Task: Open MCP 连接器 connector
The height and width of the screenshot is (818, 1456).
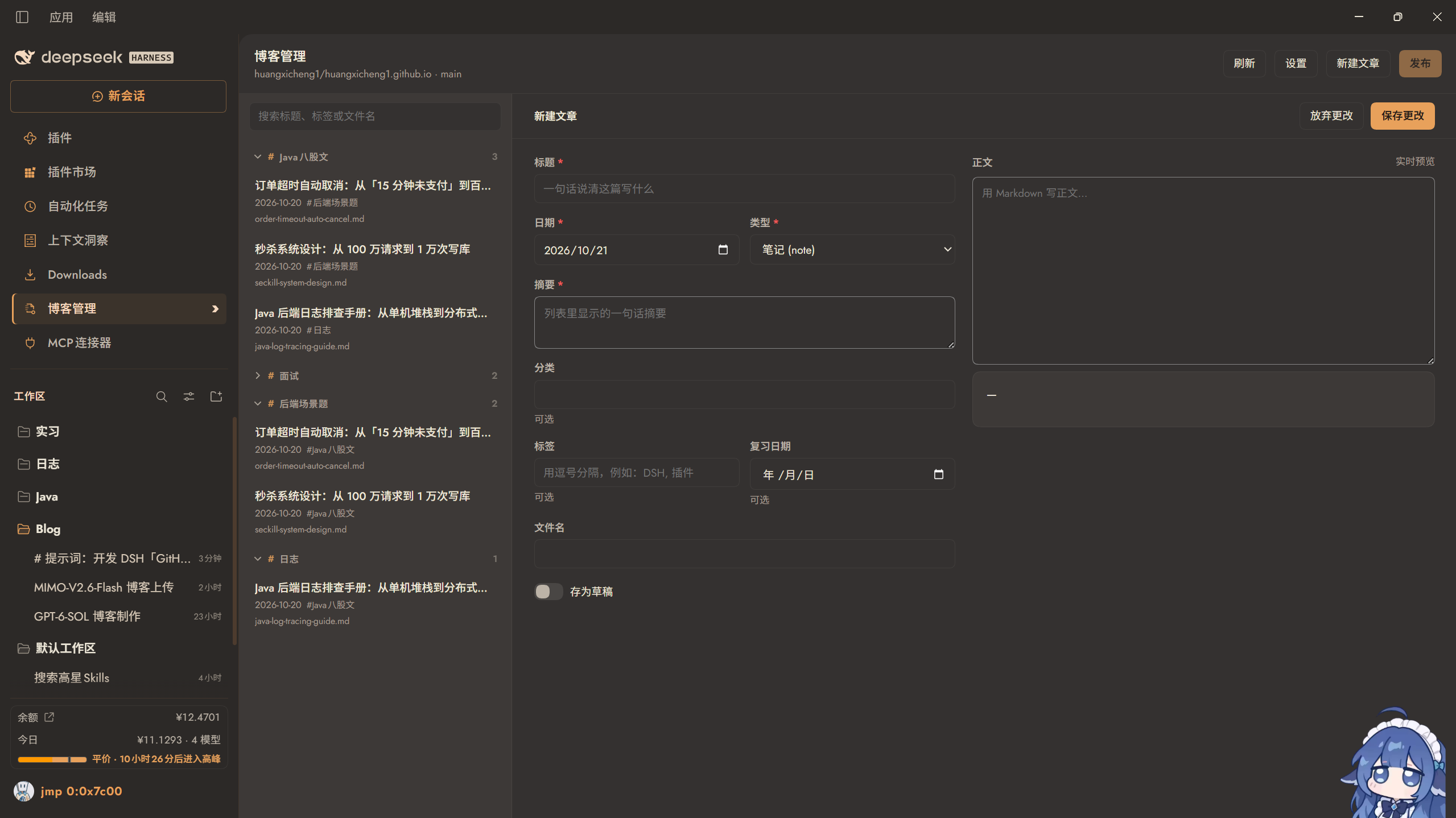Action: 119,342
